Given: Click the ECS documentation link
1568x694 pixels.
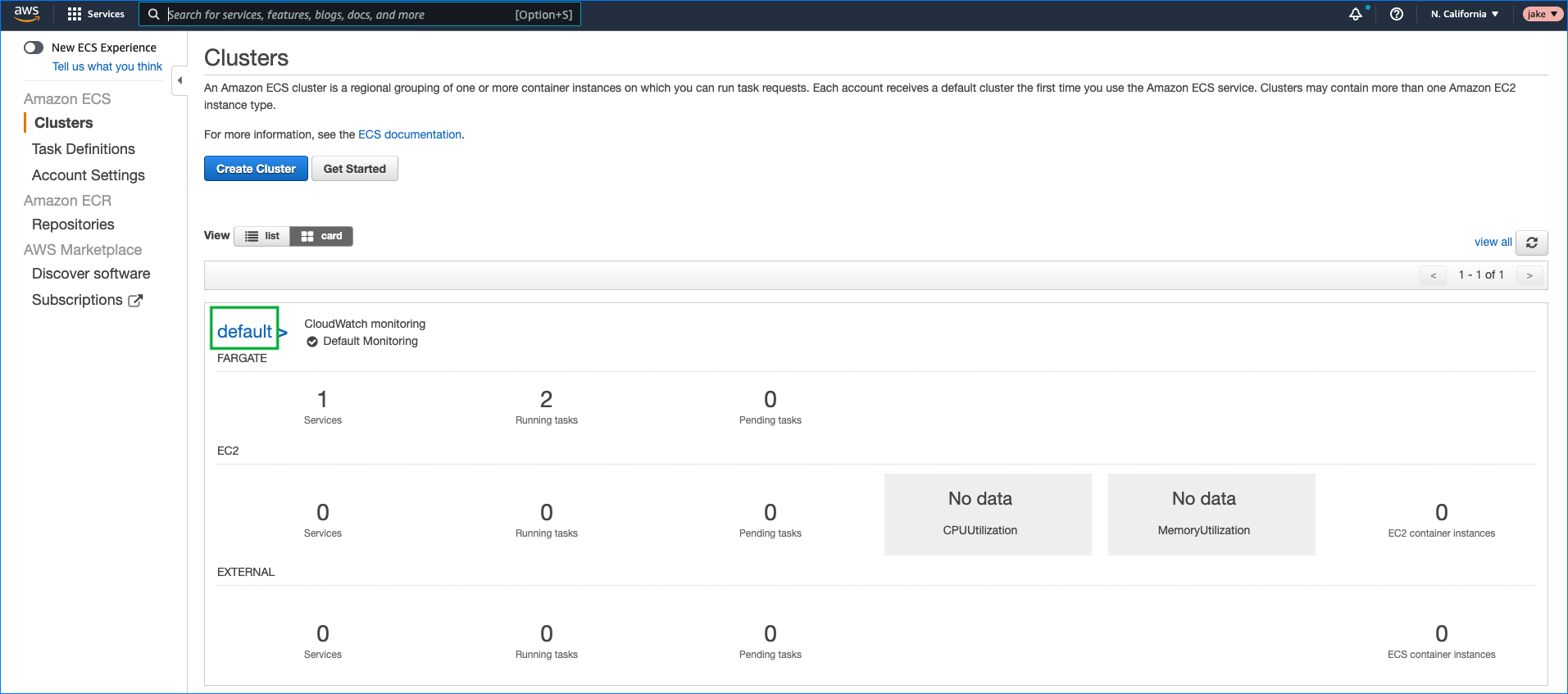Looking at the screenshot, I should [410, 134].
